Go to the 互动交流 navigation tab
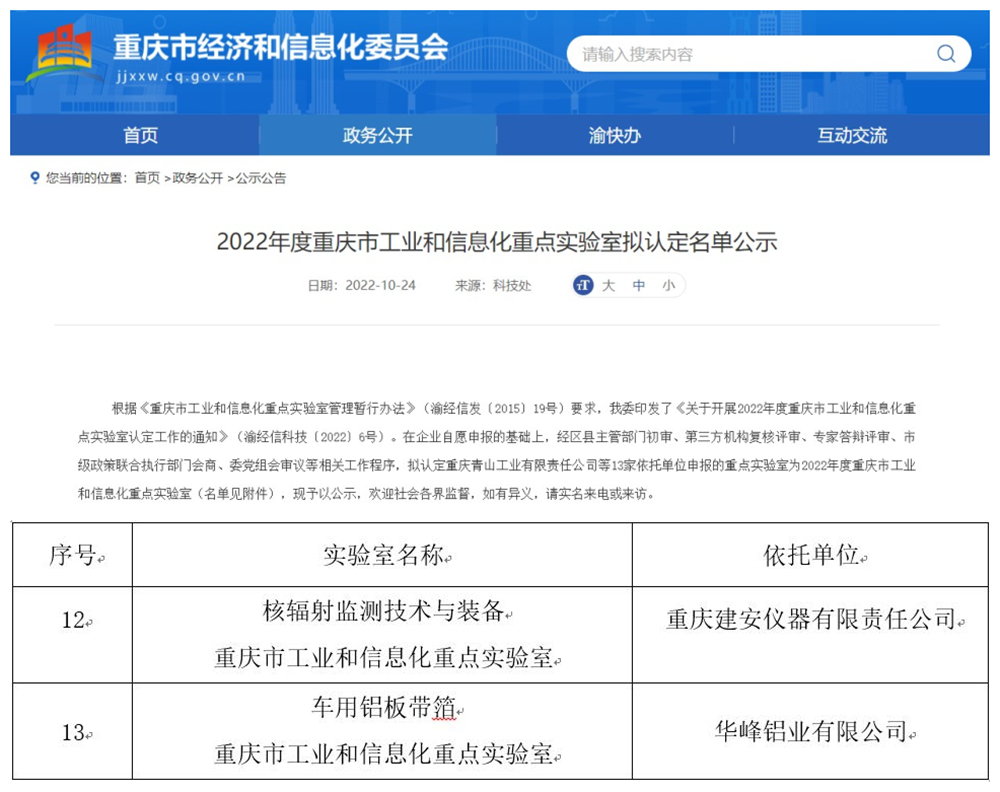Screen dimensions: 1000x792 (852, 136)
